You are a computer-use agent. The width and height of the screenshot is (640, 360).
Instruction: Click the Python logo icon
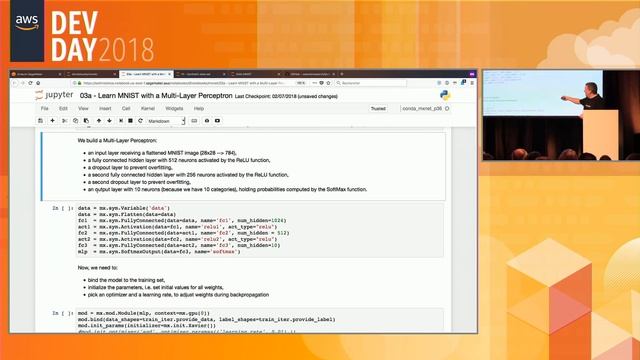pos(445,95)
